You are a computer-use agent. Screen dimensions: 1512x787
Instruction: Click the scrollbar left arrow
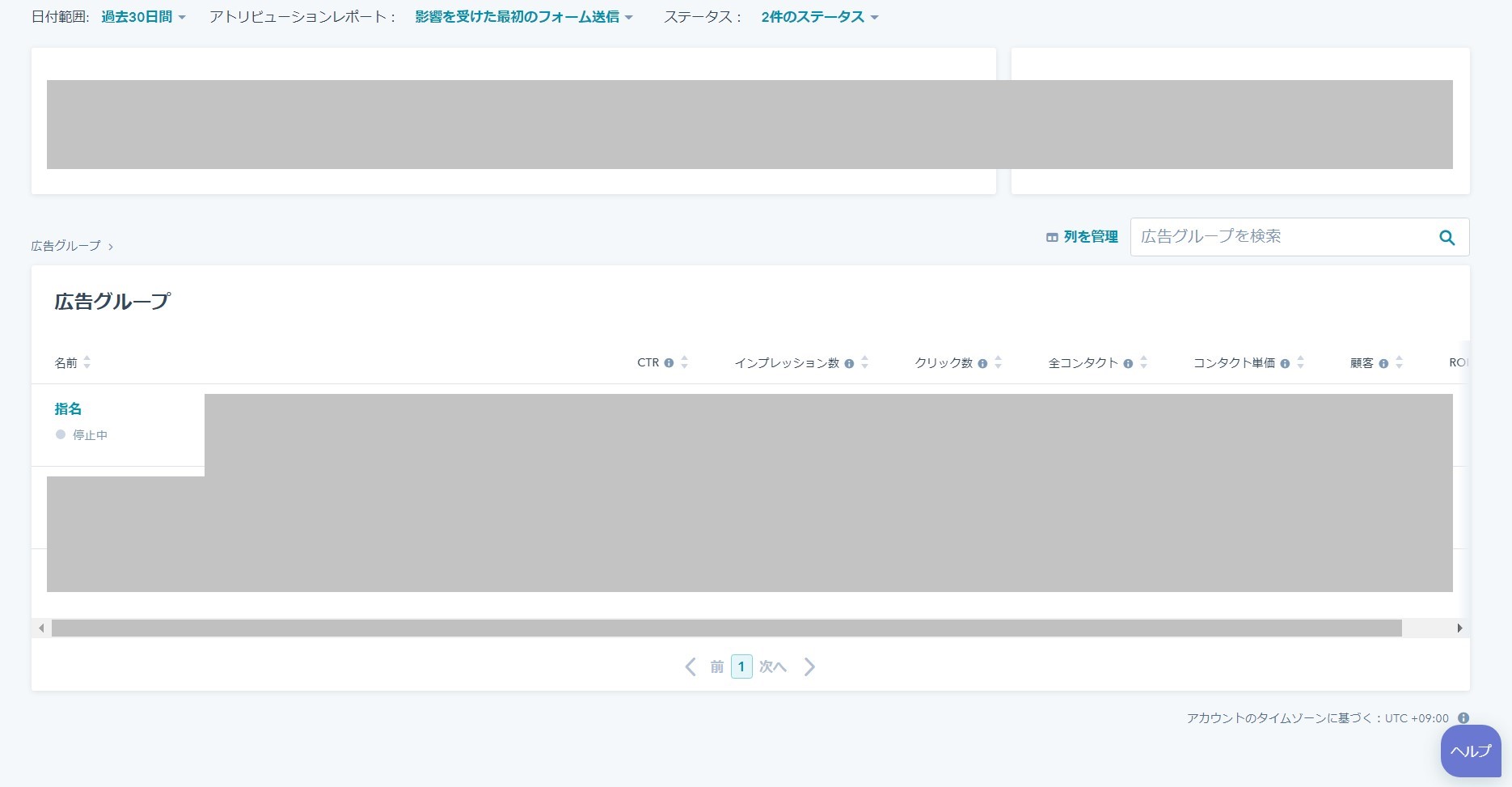(41, 628)
